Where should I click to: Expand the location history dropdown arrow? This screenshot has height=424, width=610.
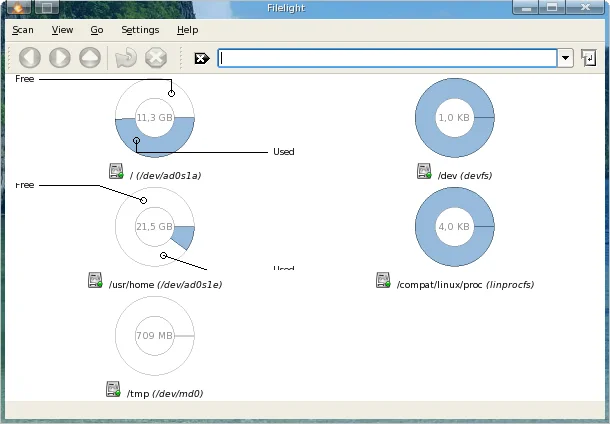point(566,58)
